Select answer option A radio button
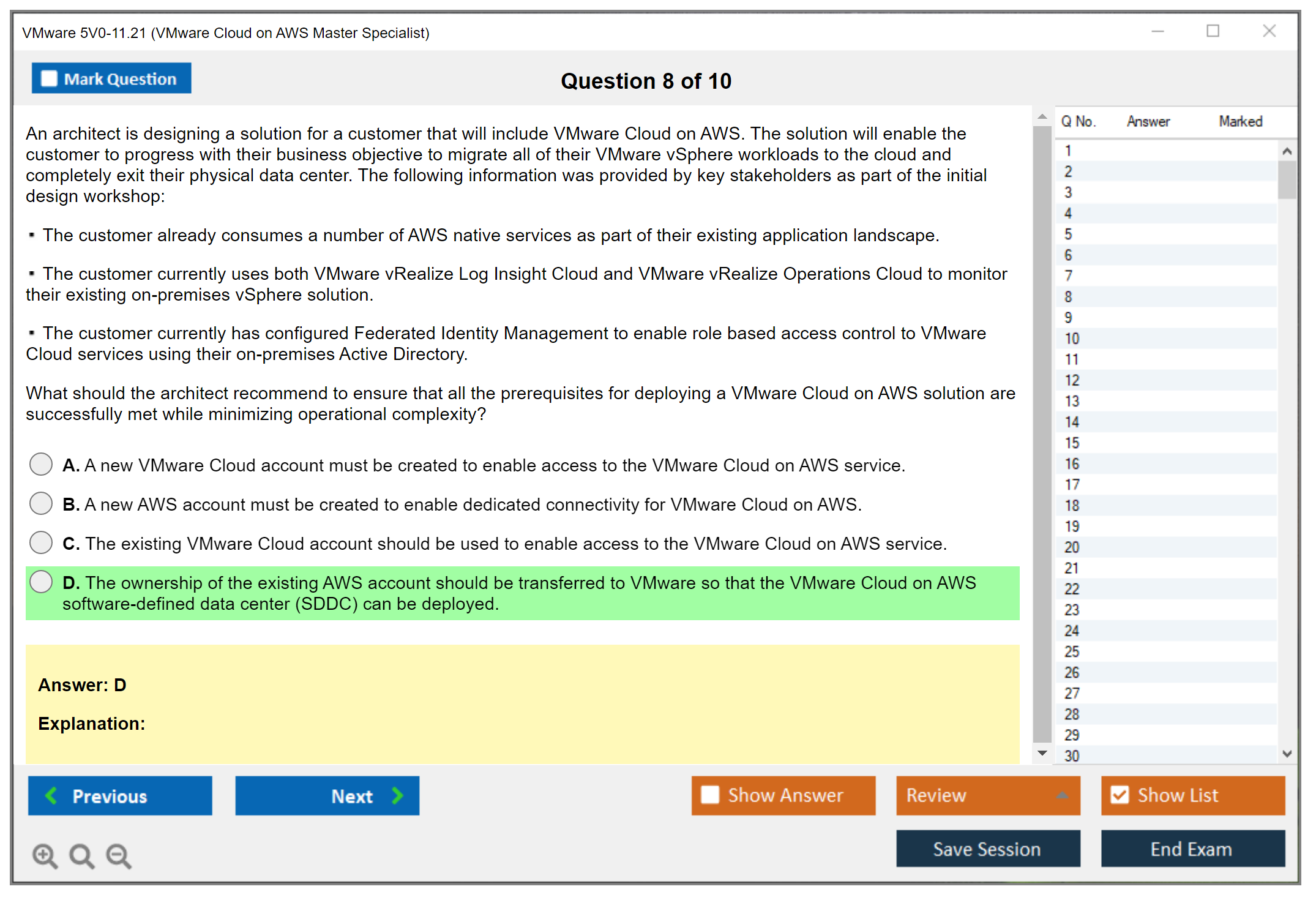 pos(41,464)
